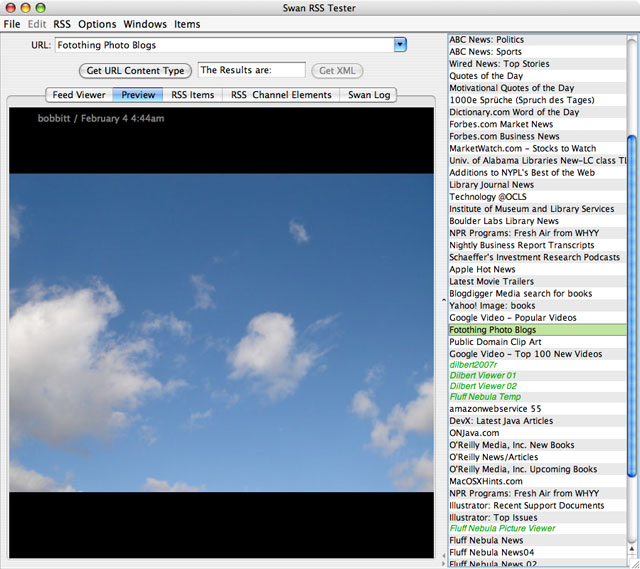
Task: Open the Items menu
Action: click(x=187, y=24)
